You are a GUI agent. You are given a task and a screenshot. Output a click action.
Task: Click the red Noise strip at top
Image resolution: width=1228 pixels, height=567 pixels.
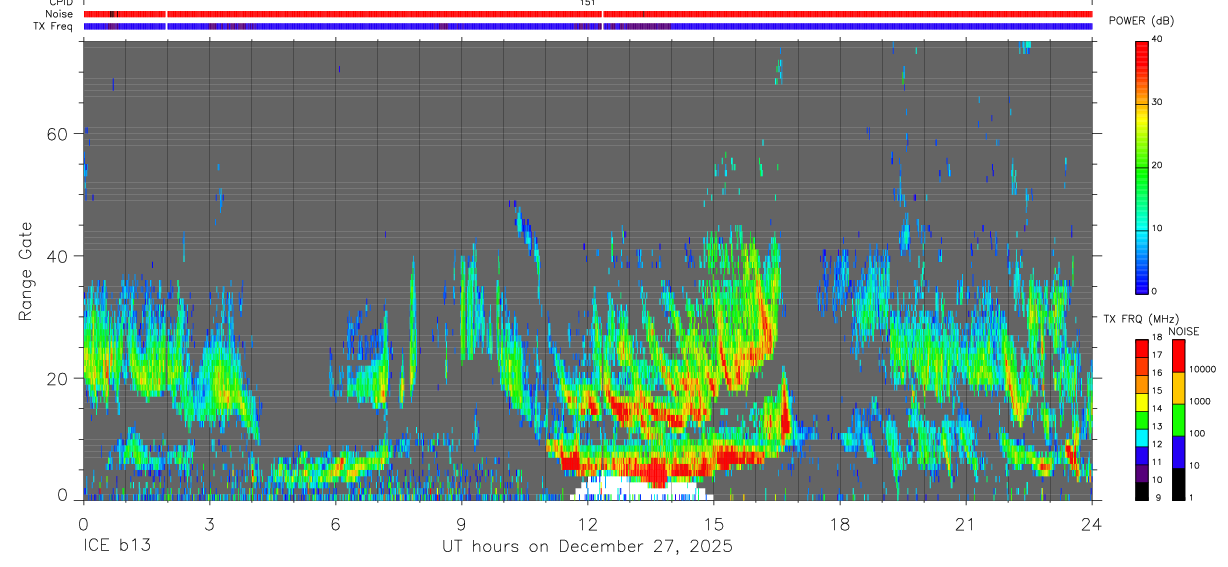click(588, 14)
